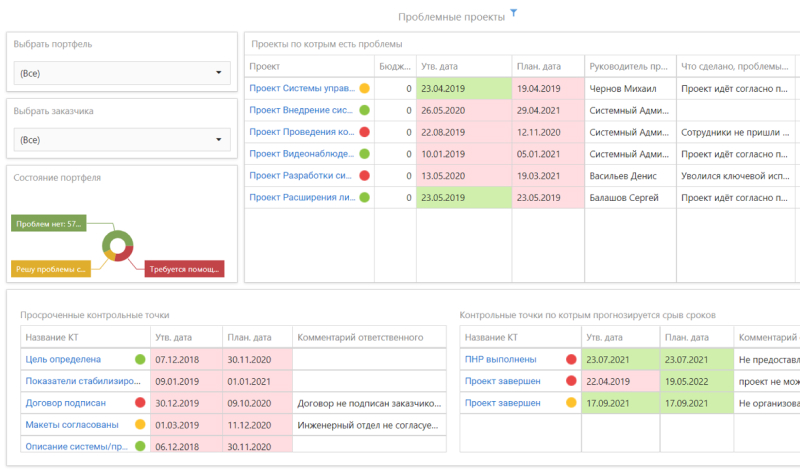Click green status dot beside Цель определена

click(140, 359)
